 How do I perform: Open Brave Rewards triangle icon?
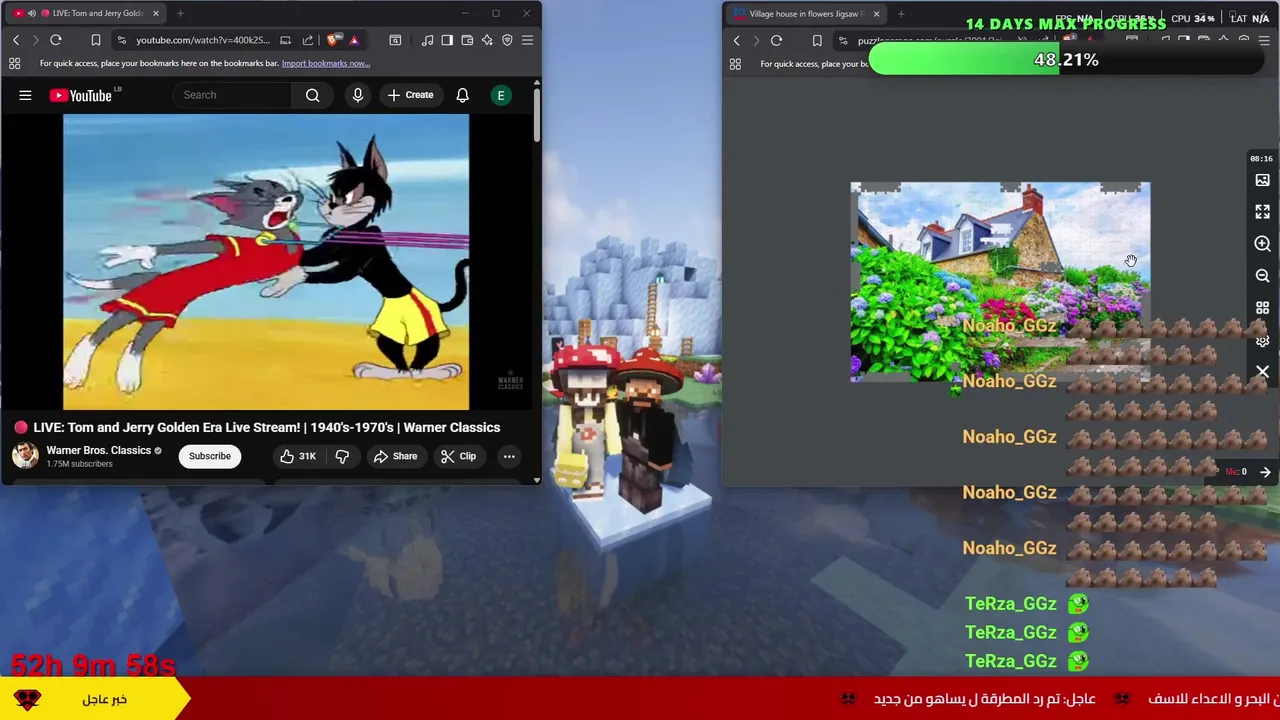(353, 40)
